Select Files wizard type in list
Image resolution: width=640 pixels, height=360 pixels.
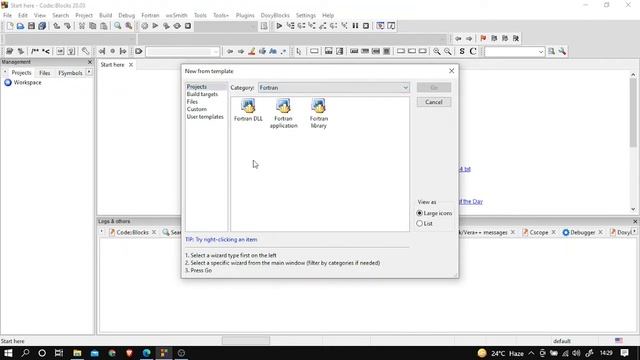[x=192, y=102]
